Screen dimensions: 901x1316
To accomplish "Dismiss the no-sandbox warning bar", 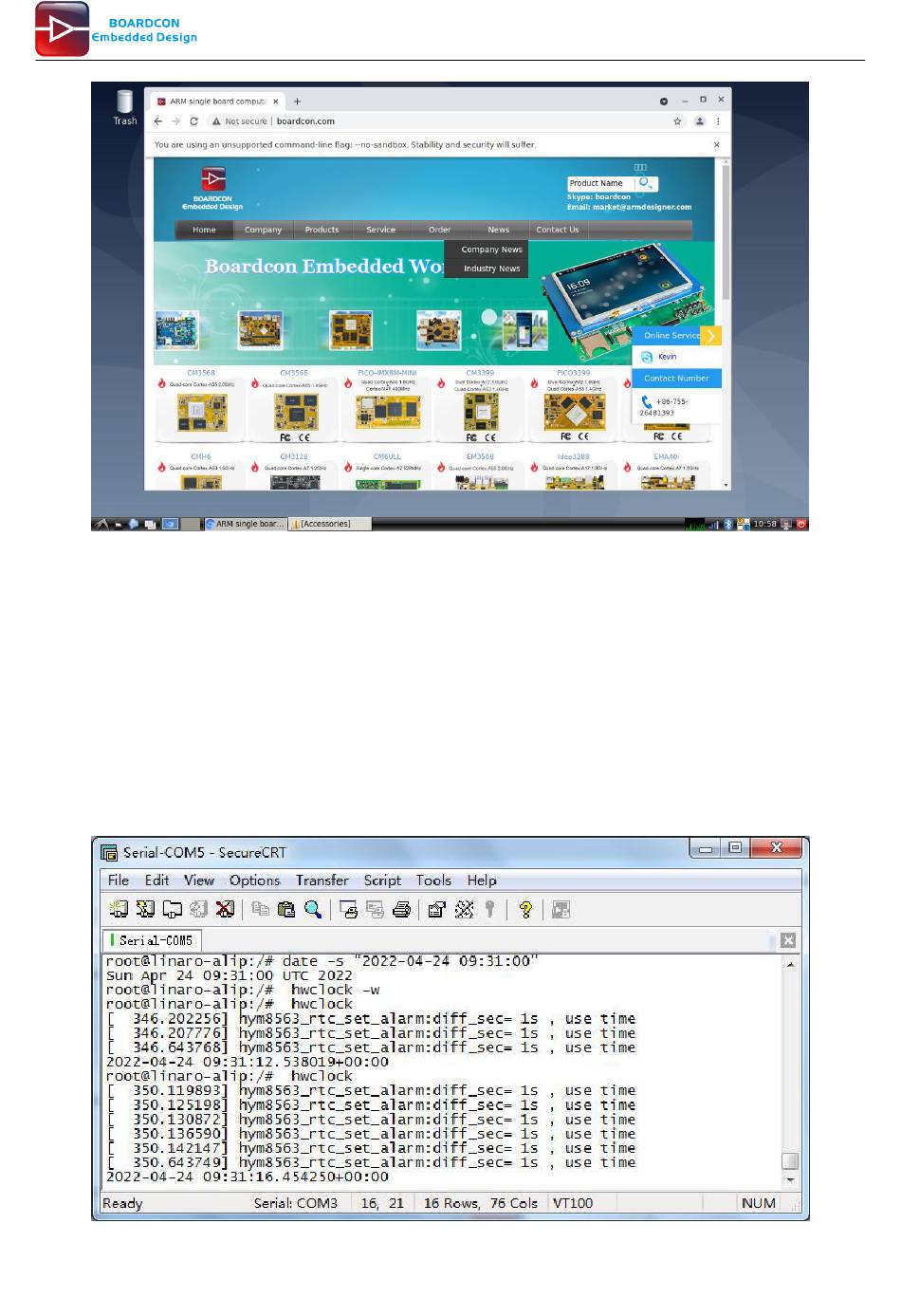I will point(716,145).
